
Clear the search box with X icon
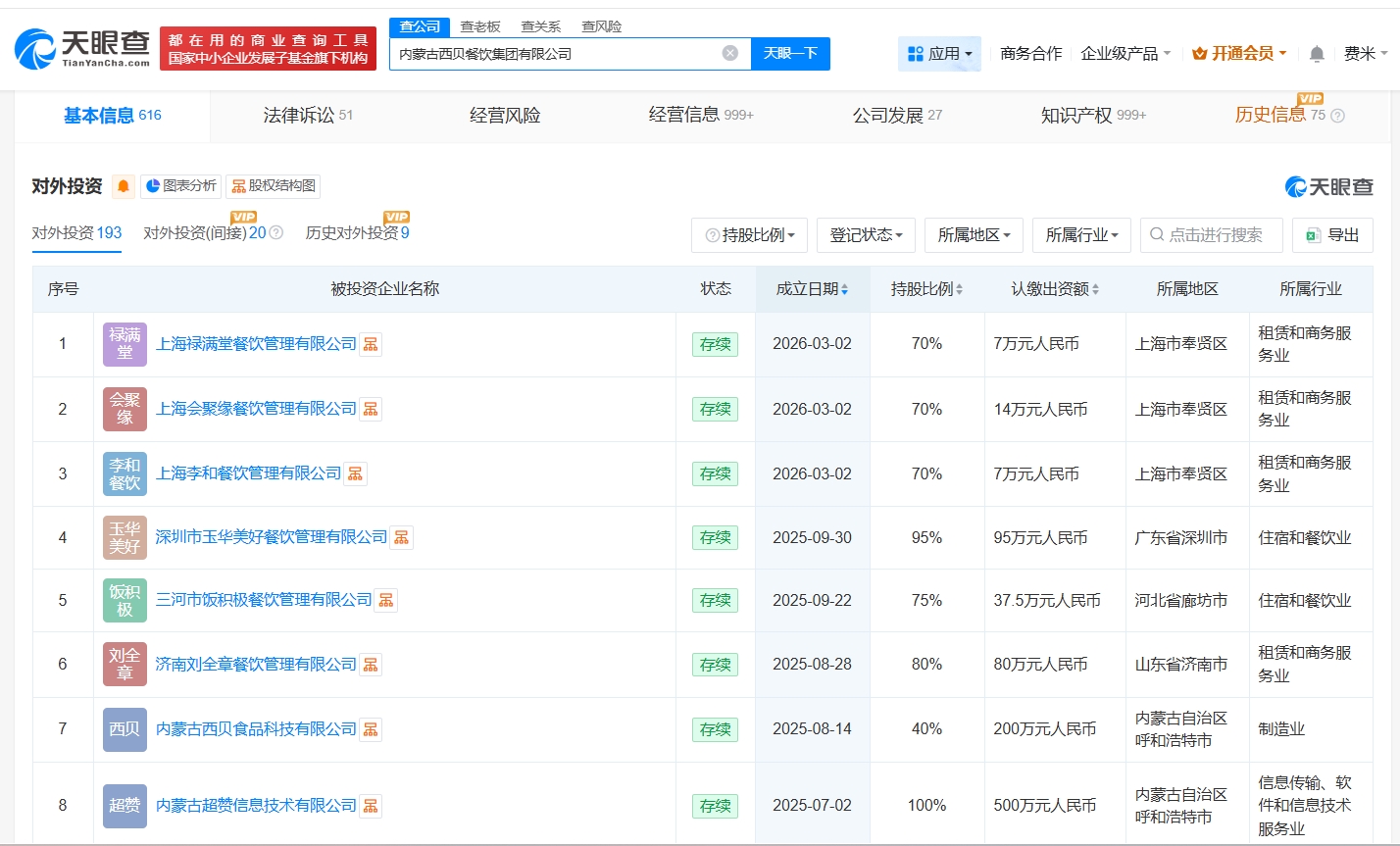click(729, 53)
